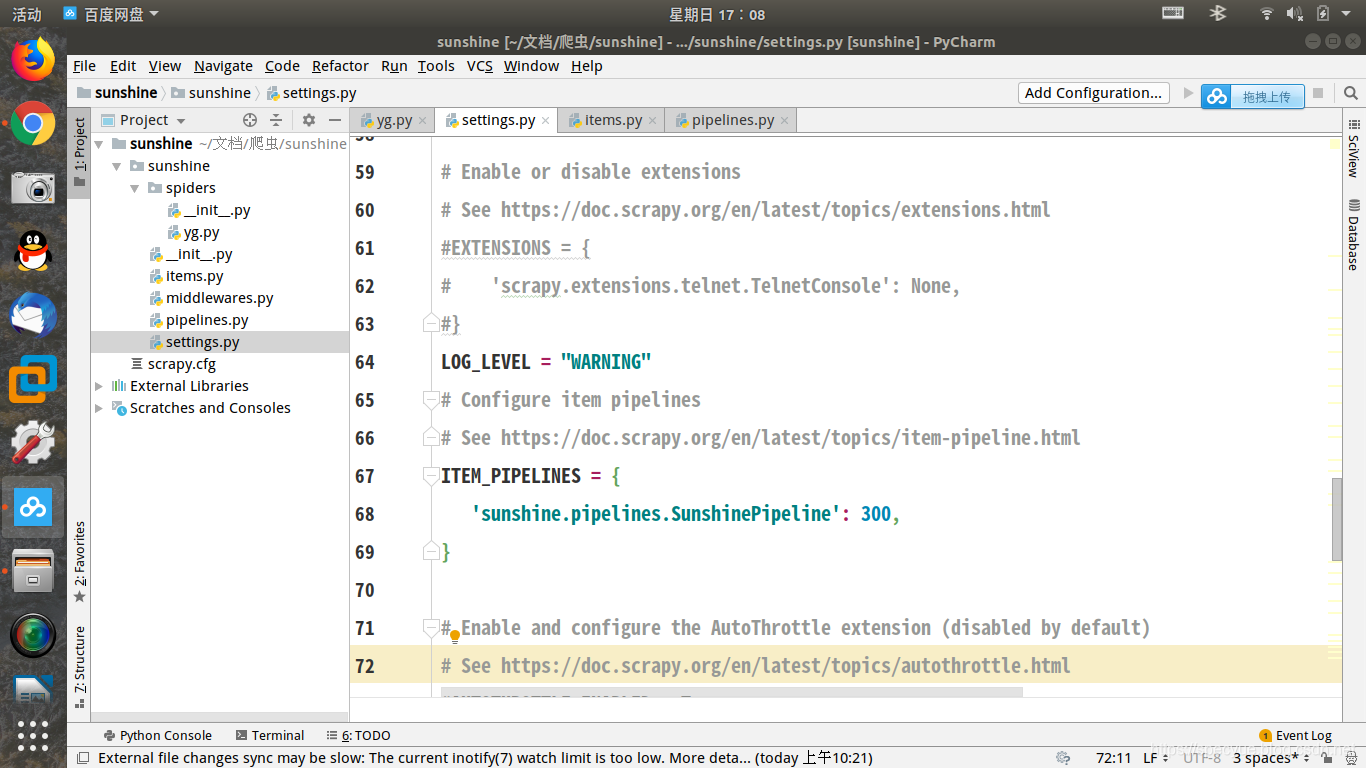Screen dimensions: 1366x768
Task: Open the VCS menu
Action: pyautogui.click(x=480, y=66)
